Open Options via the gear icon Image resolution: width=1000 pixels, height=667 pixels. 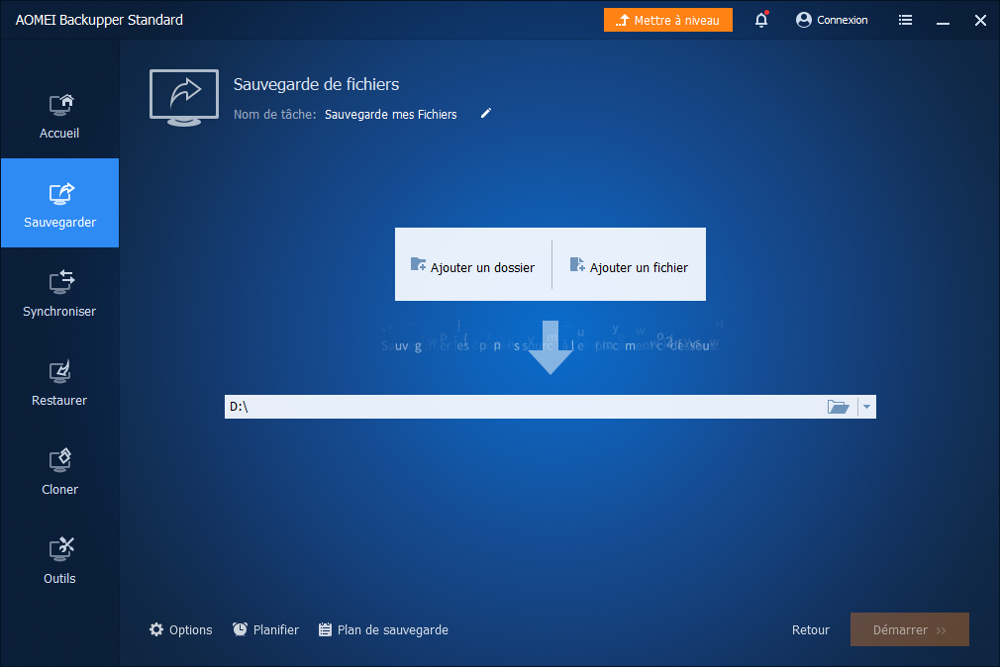[156, 630]
